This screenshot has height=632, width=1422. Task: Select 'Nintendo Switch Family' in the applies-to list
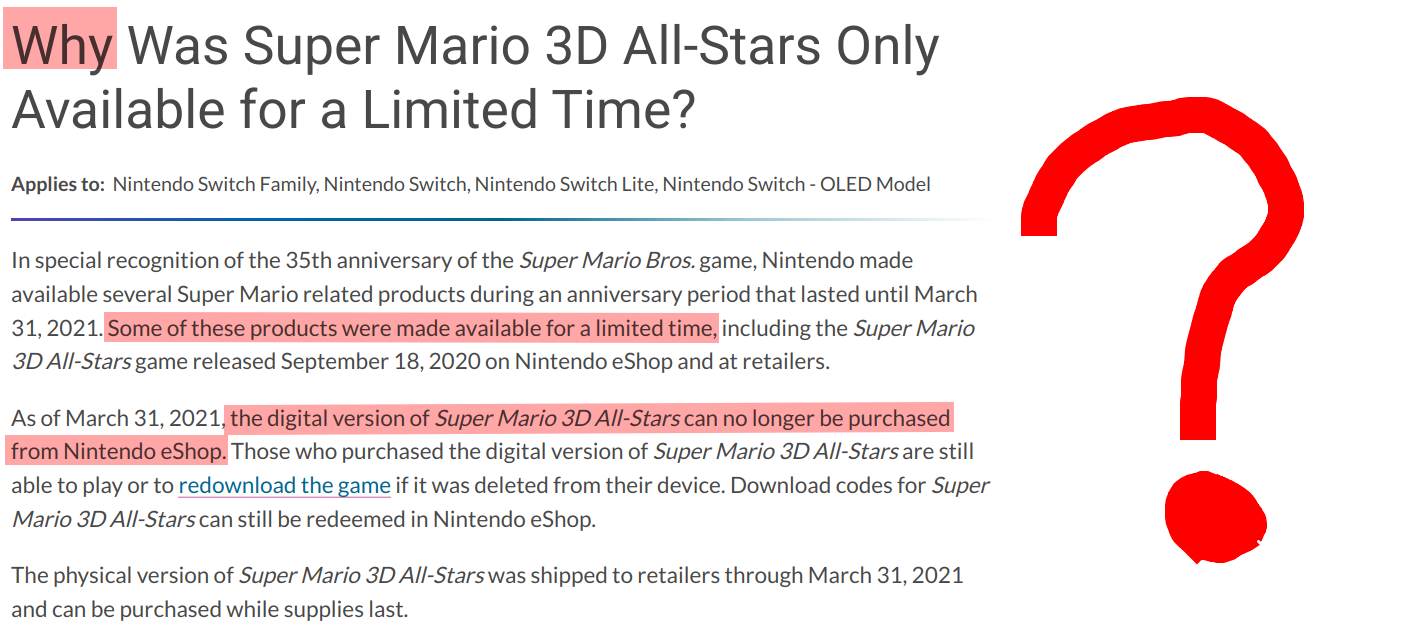214,185
